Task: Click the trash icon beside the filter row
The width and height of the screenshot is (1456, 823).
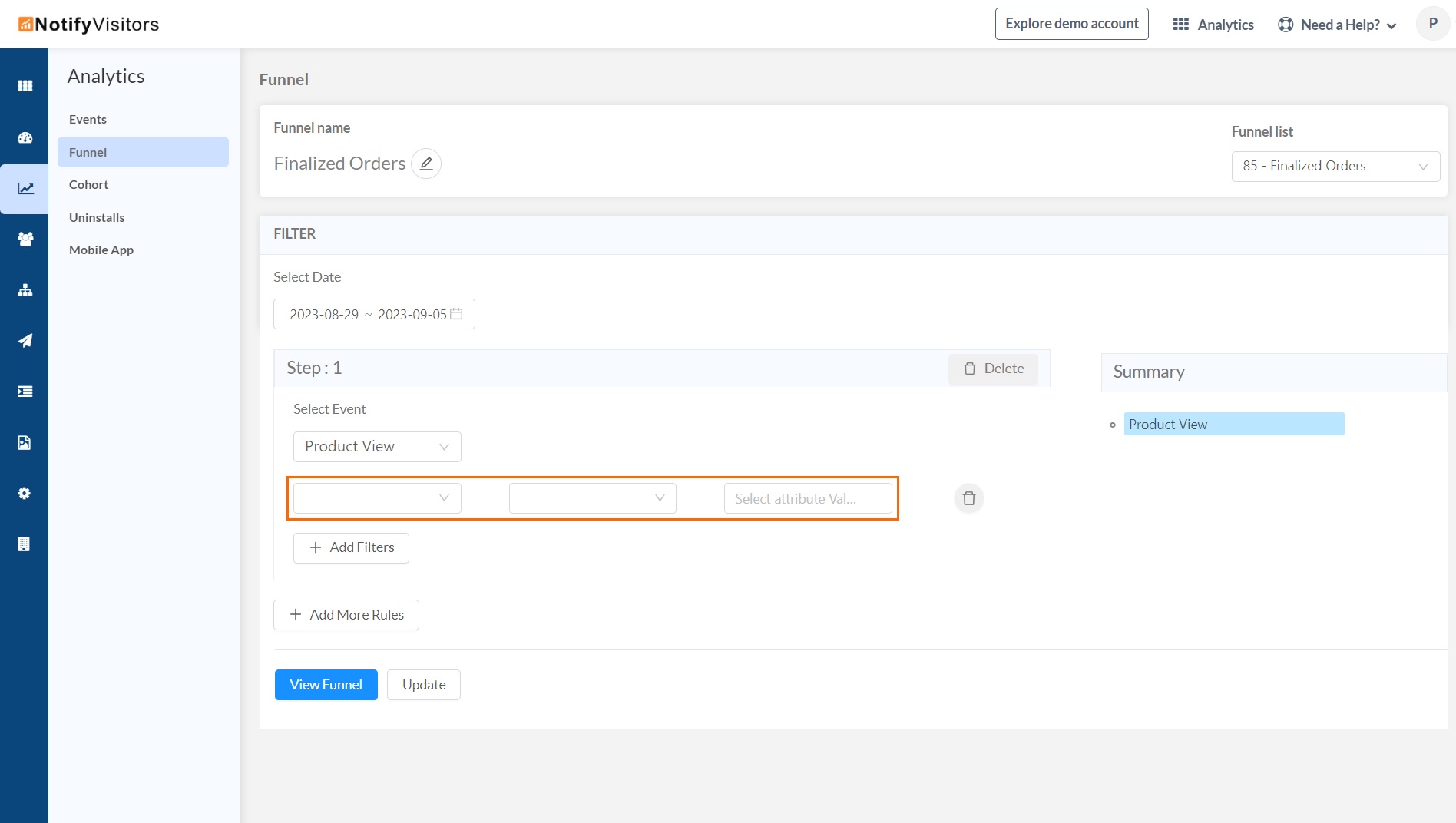Action: click(x=969, y=498)
